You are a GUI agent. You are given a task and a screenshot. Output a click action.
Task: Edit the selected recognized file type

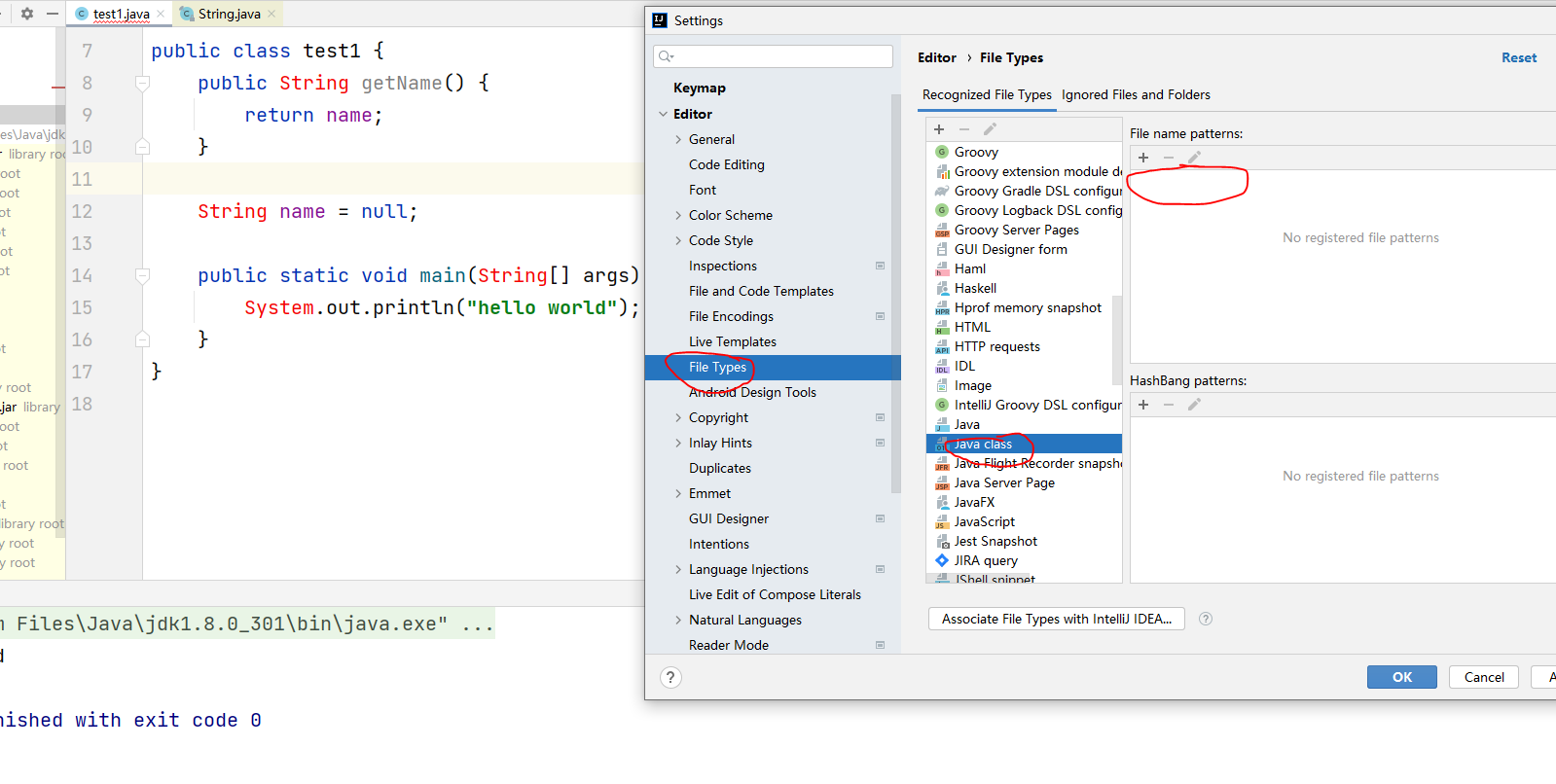point(990,129)
